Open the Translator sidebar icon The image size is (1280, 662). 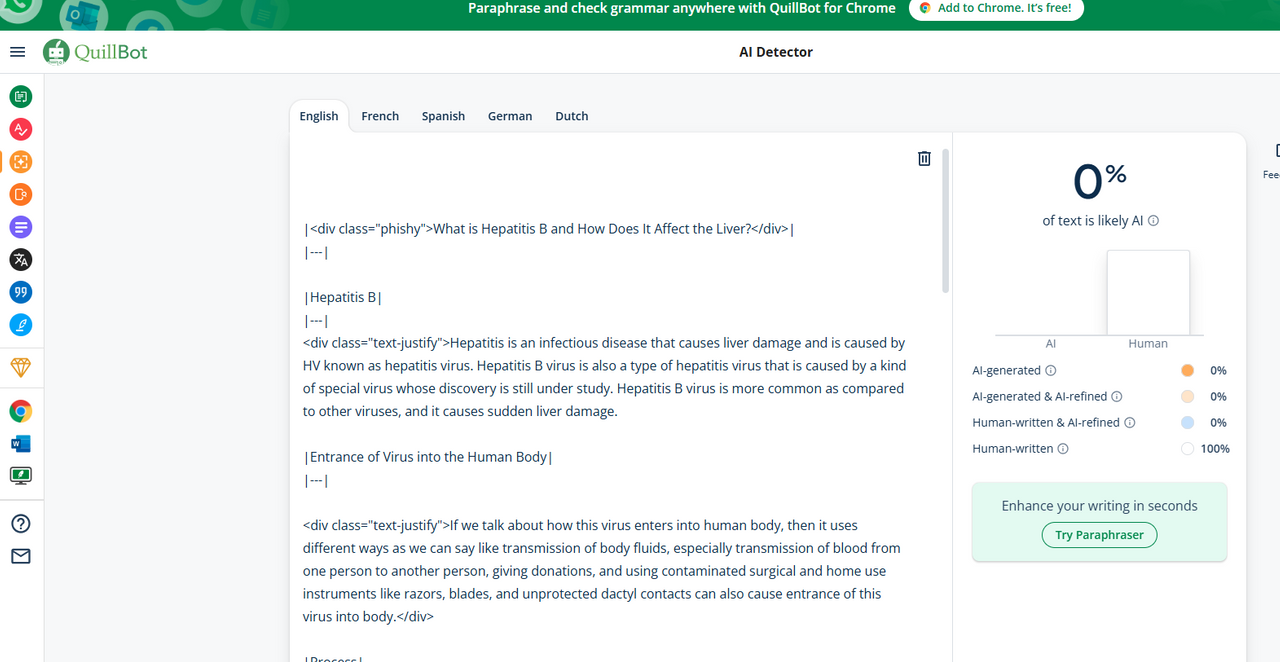pyautogui.click(x=20, y=260)
